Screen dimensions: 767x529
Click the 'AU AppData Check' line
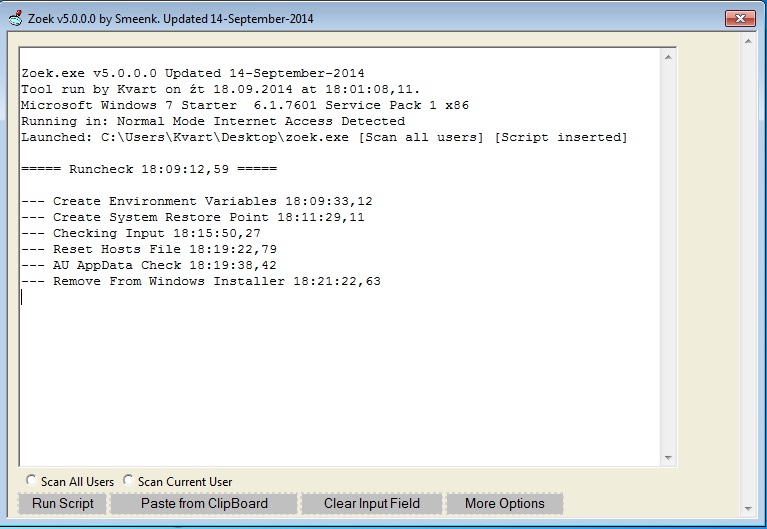click(149, 265)
